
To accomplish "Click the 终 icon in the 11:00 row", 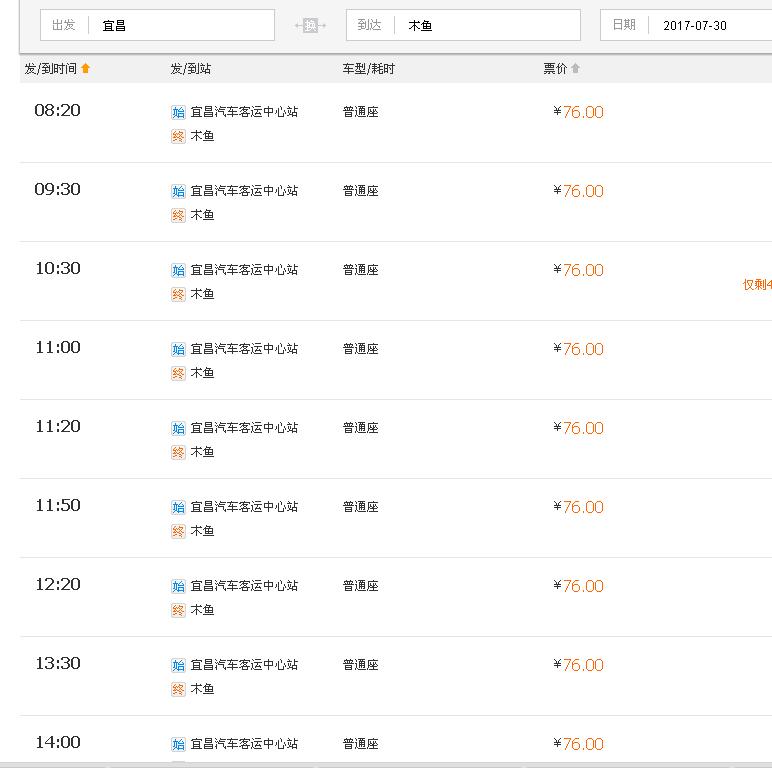I will click(178, 373).
